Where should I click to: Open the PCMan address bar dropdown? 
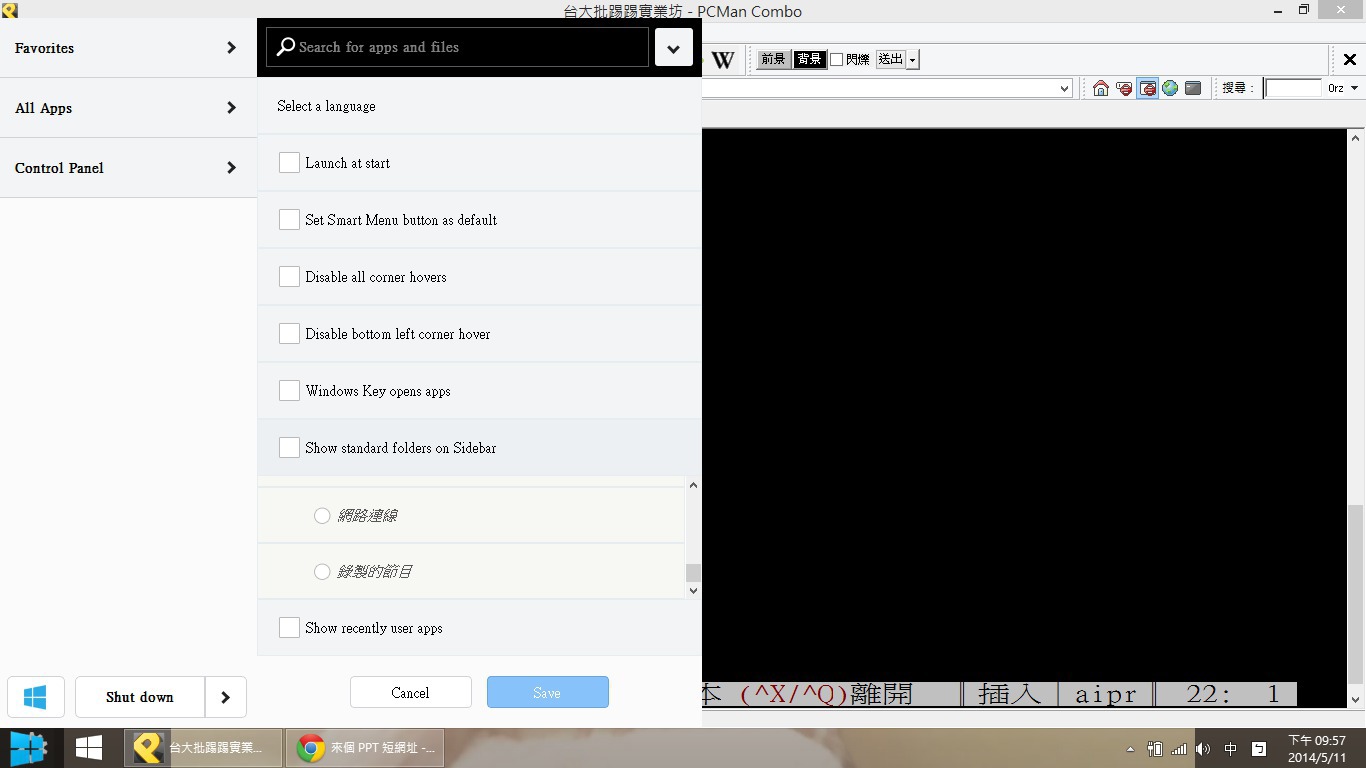[1064, 88]
